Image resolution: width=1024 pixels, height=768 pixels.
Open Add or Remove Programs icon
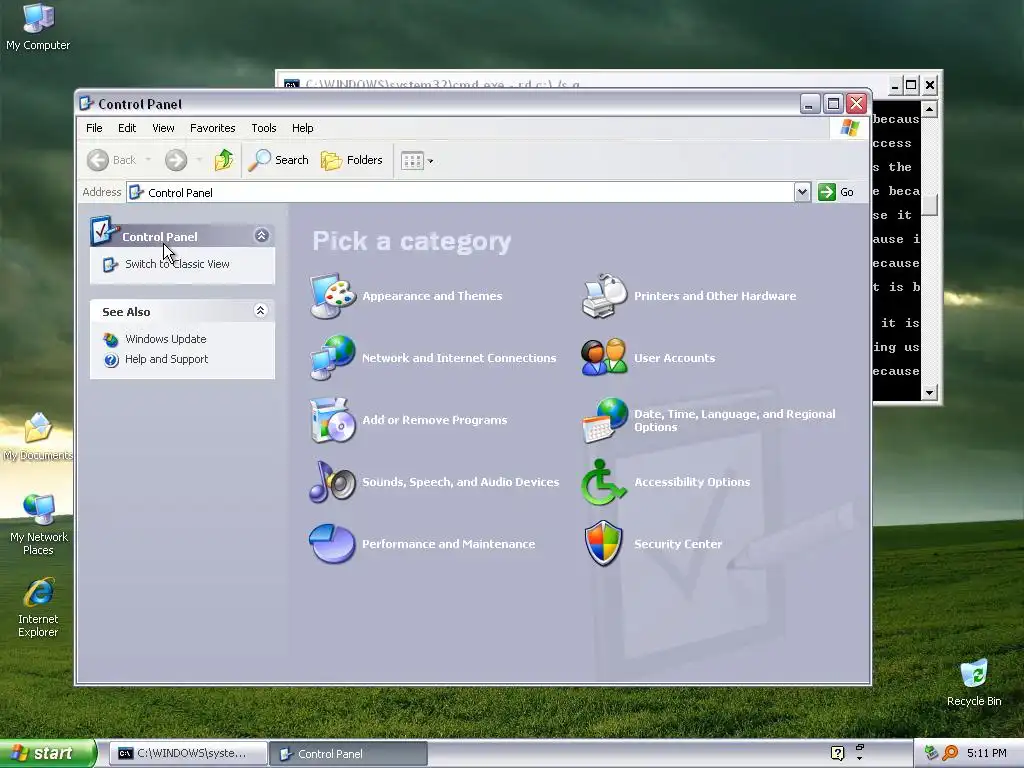[332, 420]
